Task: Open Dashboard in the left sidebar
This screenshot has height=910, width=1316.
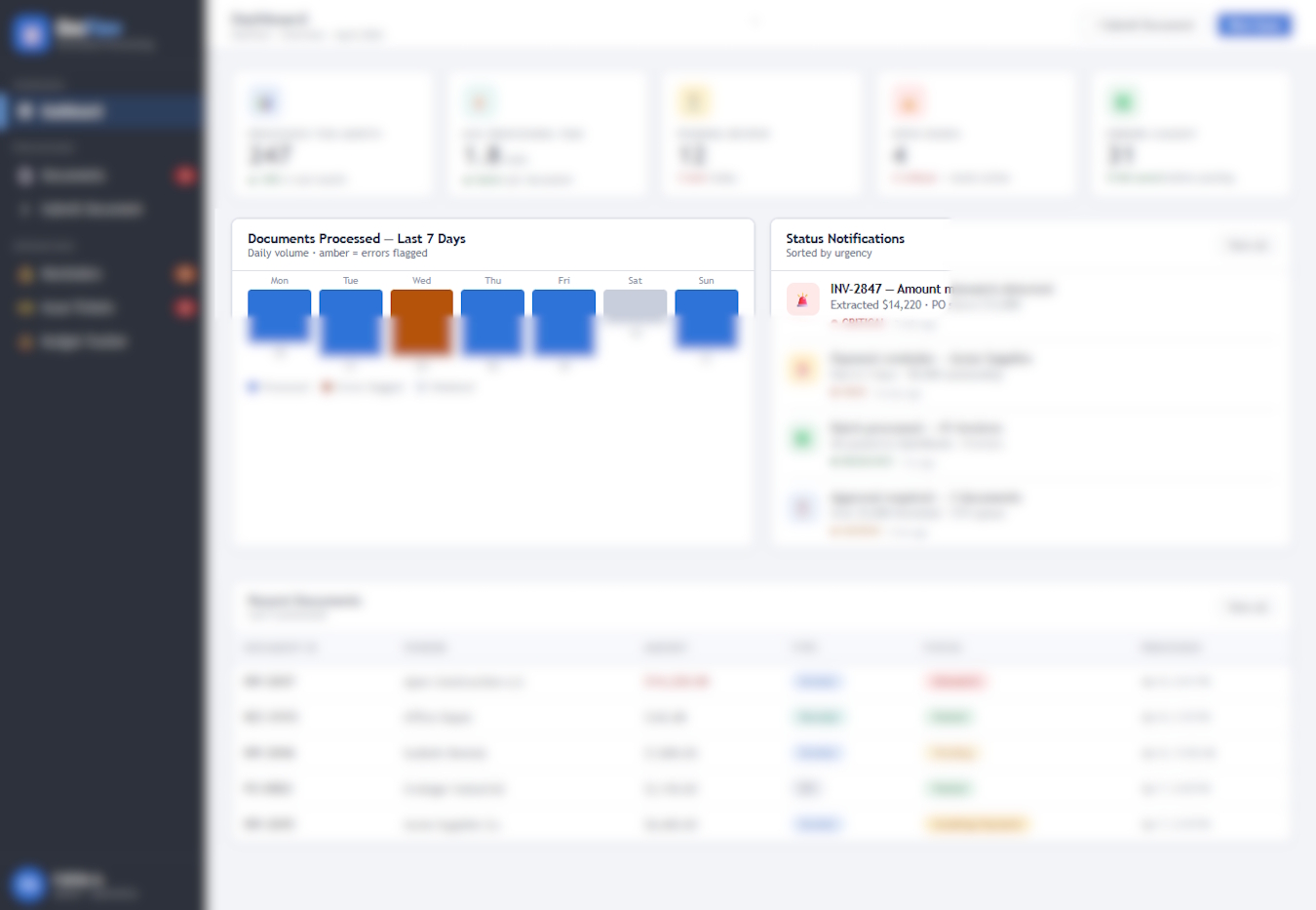Action: (x=73, y=112)
